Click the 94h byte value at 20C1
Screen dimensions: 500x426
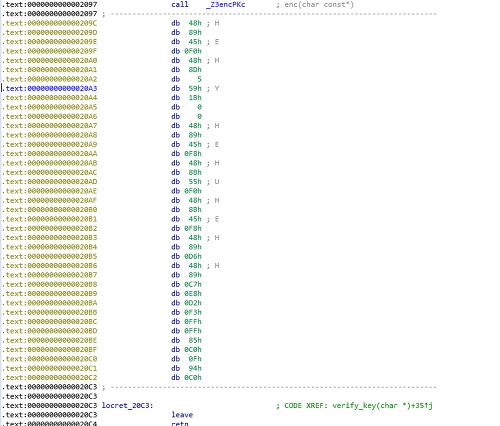click(x=195, y=368)
